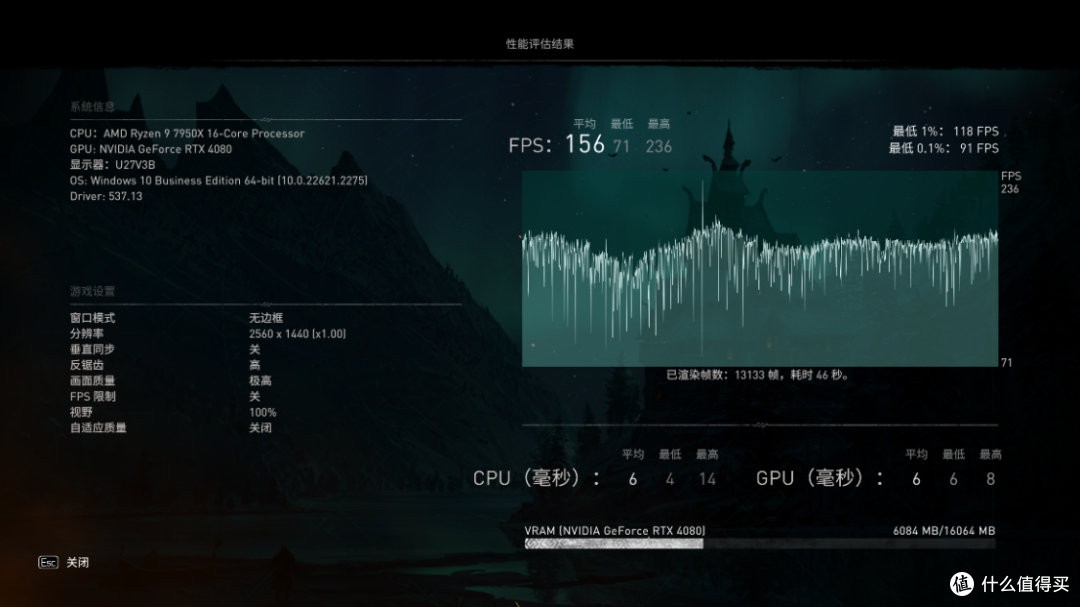
Task: Click the 71 graph axis bottom label
Action: [1006, 362]
